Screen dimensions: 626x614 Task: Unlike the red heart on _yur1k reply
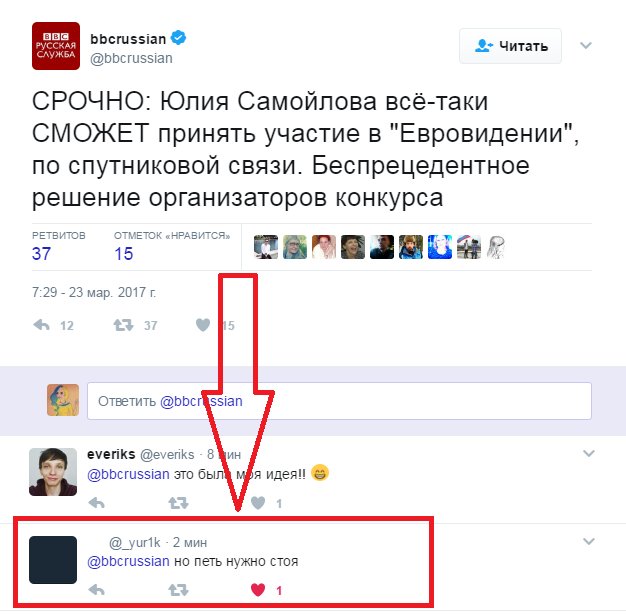point(258,590)
